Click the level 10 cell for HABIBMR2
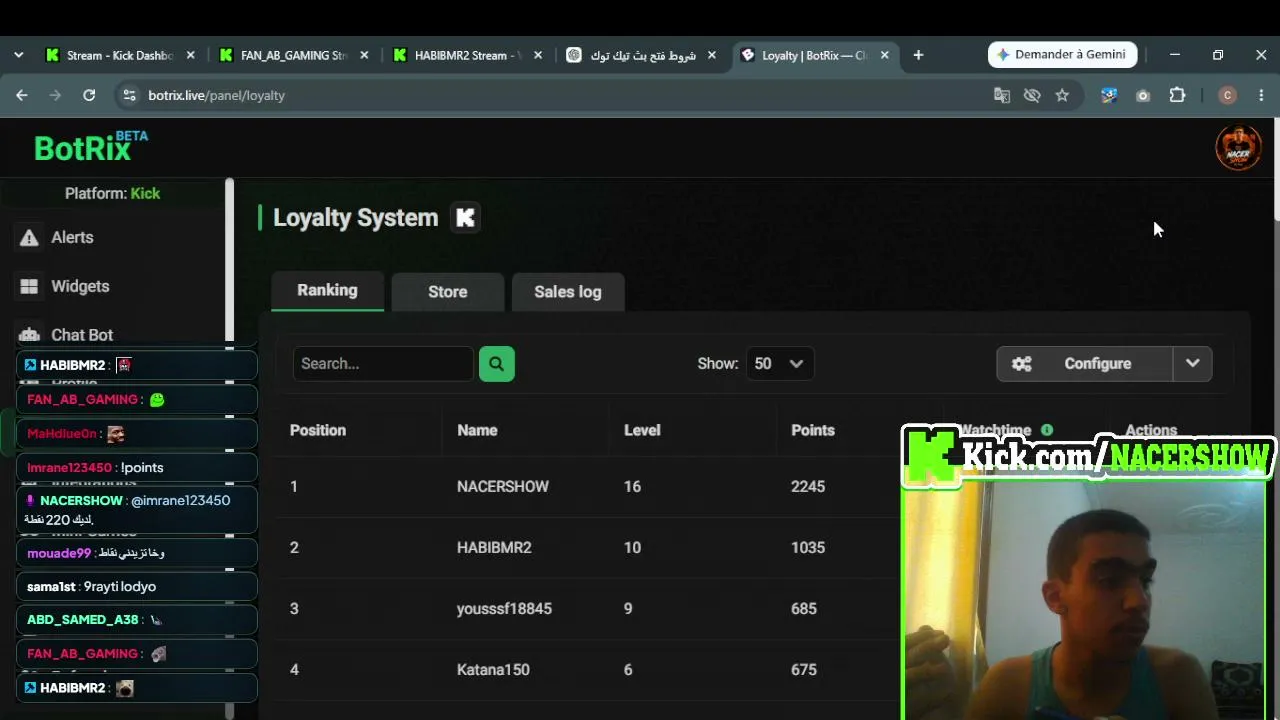 pos(632,548)
